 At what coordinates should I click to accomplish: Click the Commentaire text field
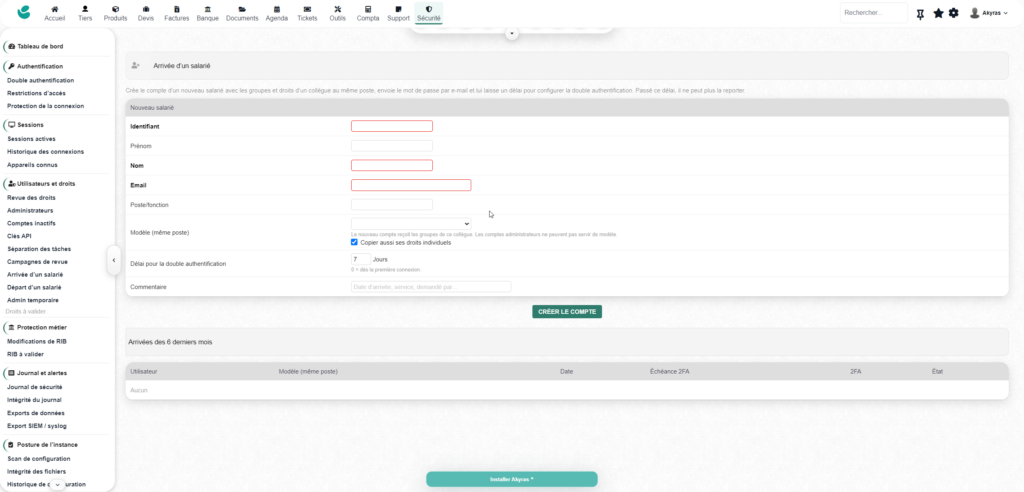pyautogui.click(x=431, y=287)
